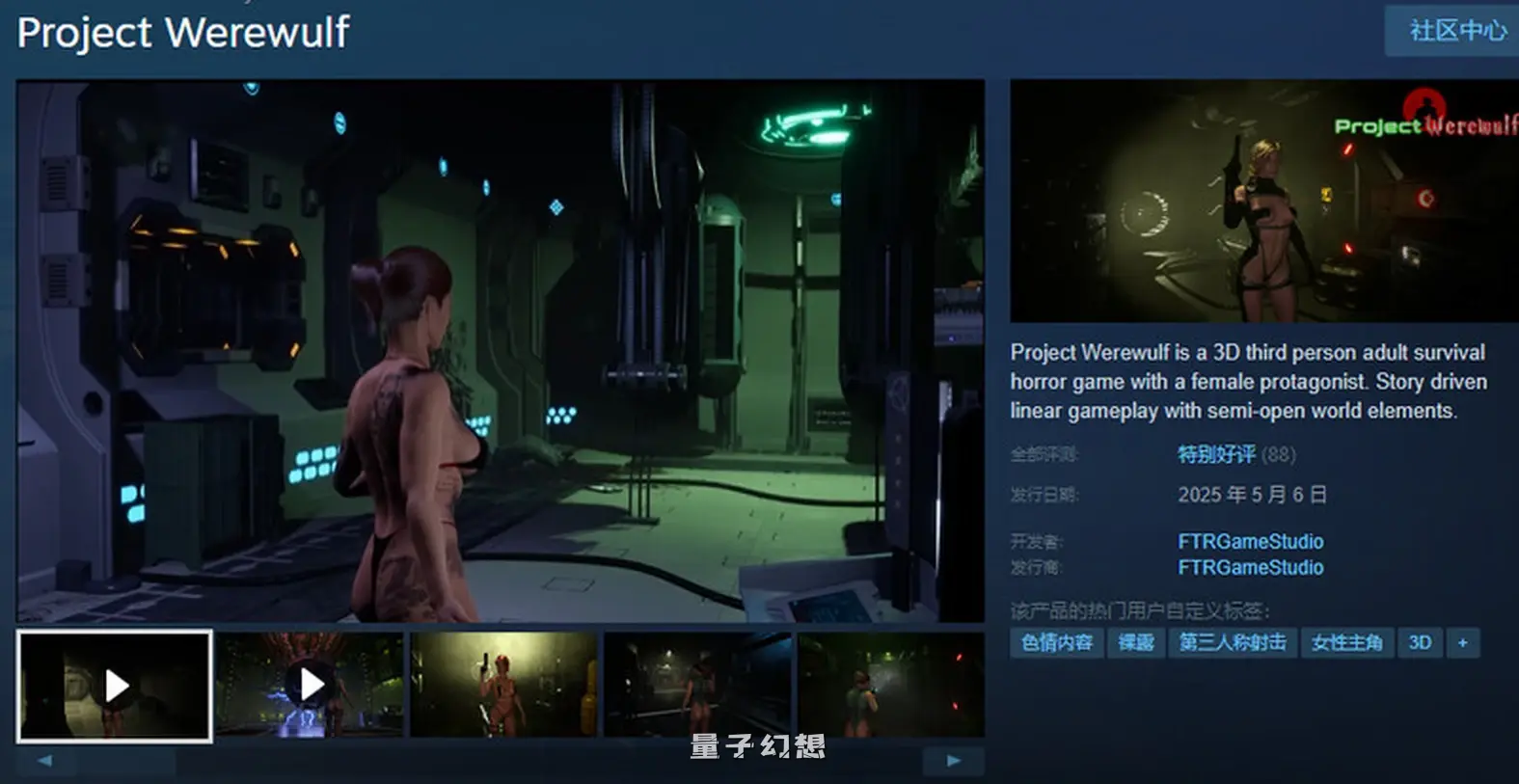
Task: Click the game description paragraph
Action: click(x=1249, y=382)
